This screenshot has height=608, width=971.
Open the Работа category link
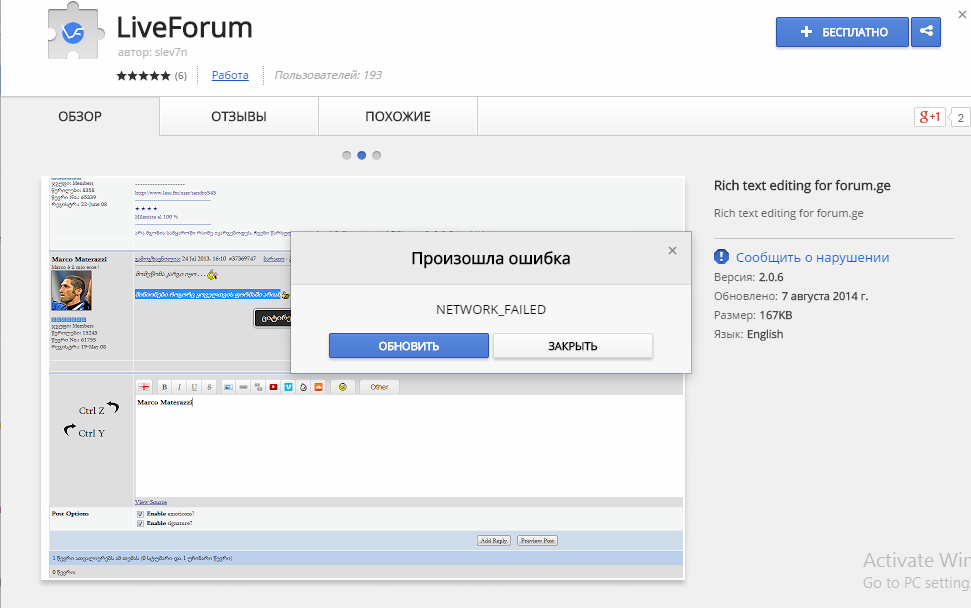[230, 75]
